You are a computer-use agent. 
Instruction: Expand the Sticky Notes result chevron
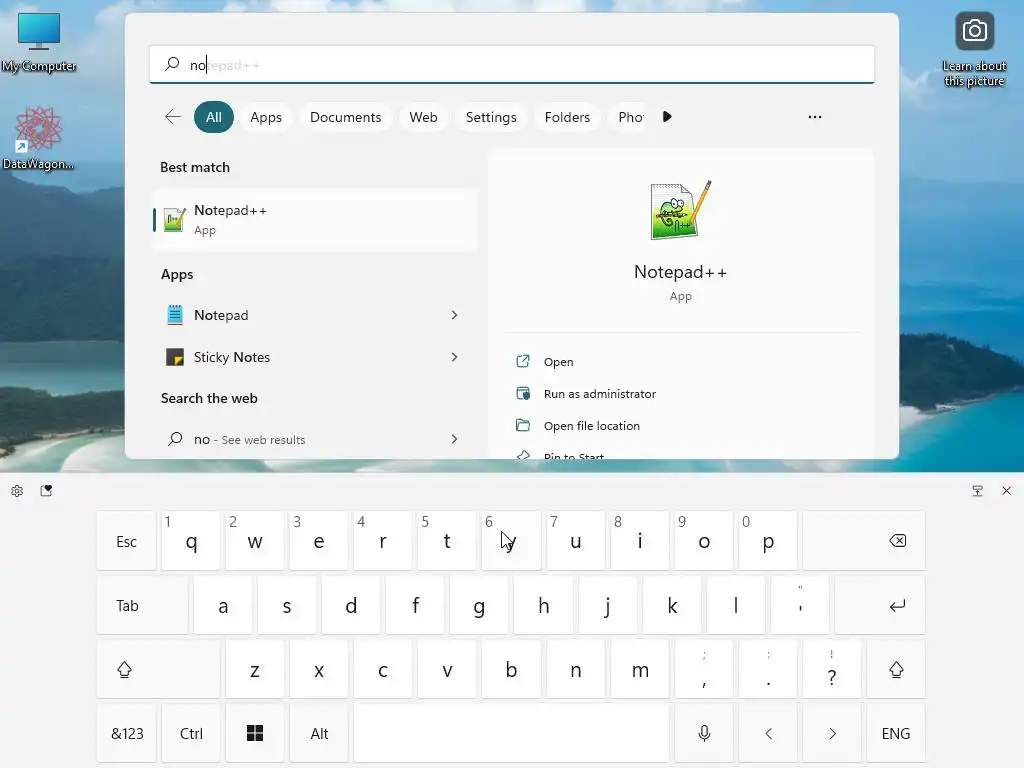click(455, 357)
